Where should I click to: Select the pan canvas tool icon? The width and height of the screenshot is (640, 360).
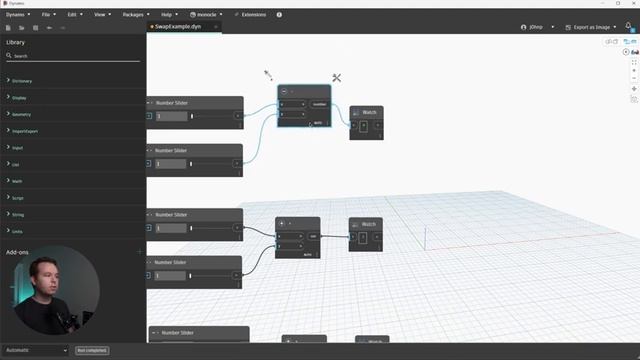point(634,89)
